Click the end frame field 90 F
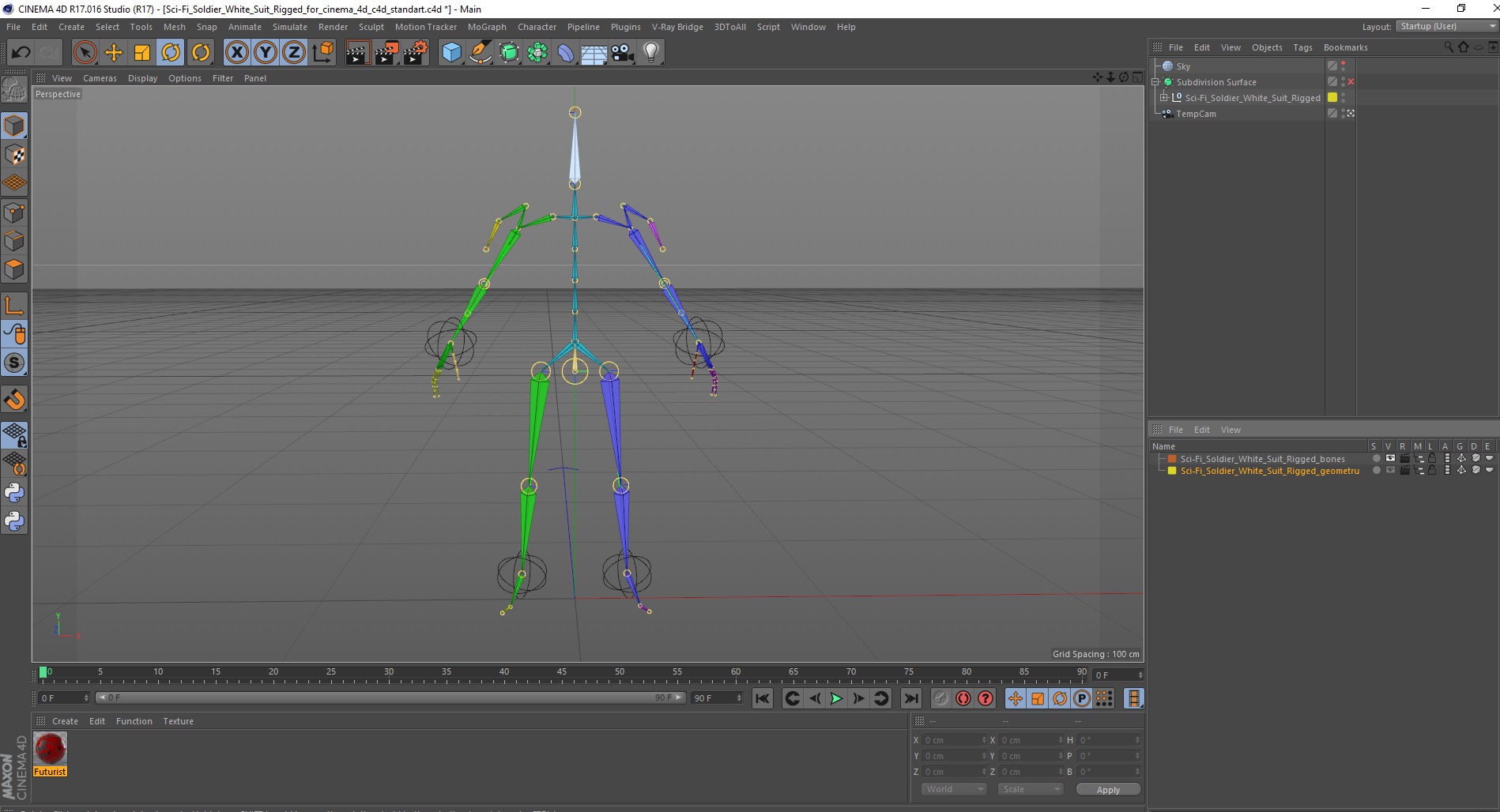 click(x=716, y=698)
